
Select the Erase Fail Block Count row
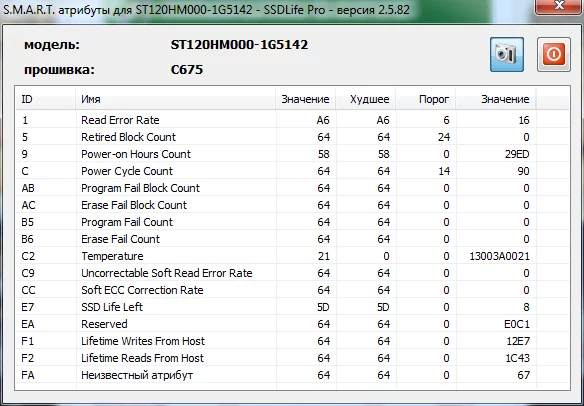pos(292,205)
